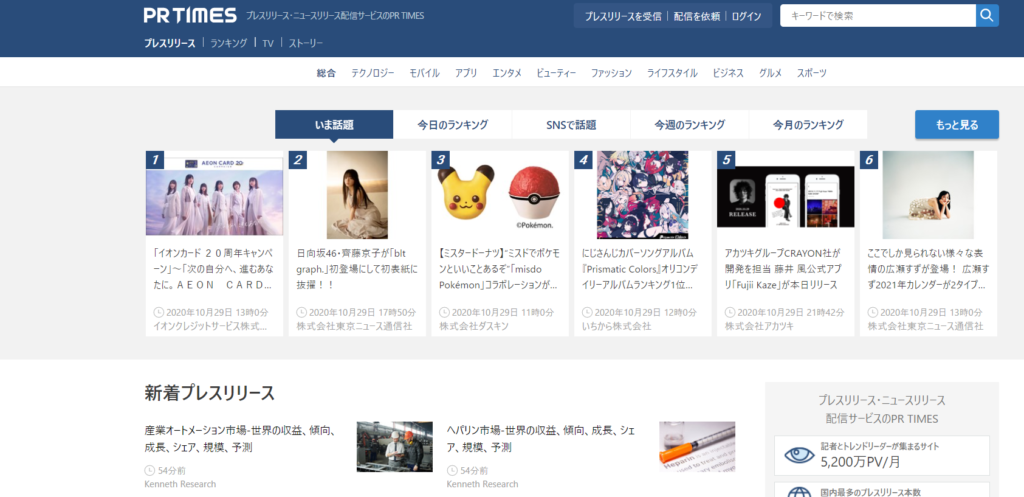Switch to the SNSで話題 tab
Viewport: 1024px width, 497px height.
tap(571, 124)
